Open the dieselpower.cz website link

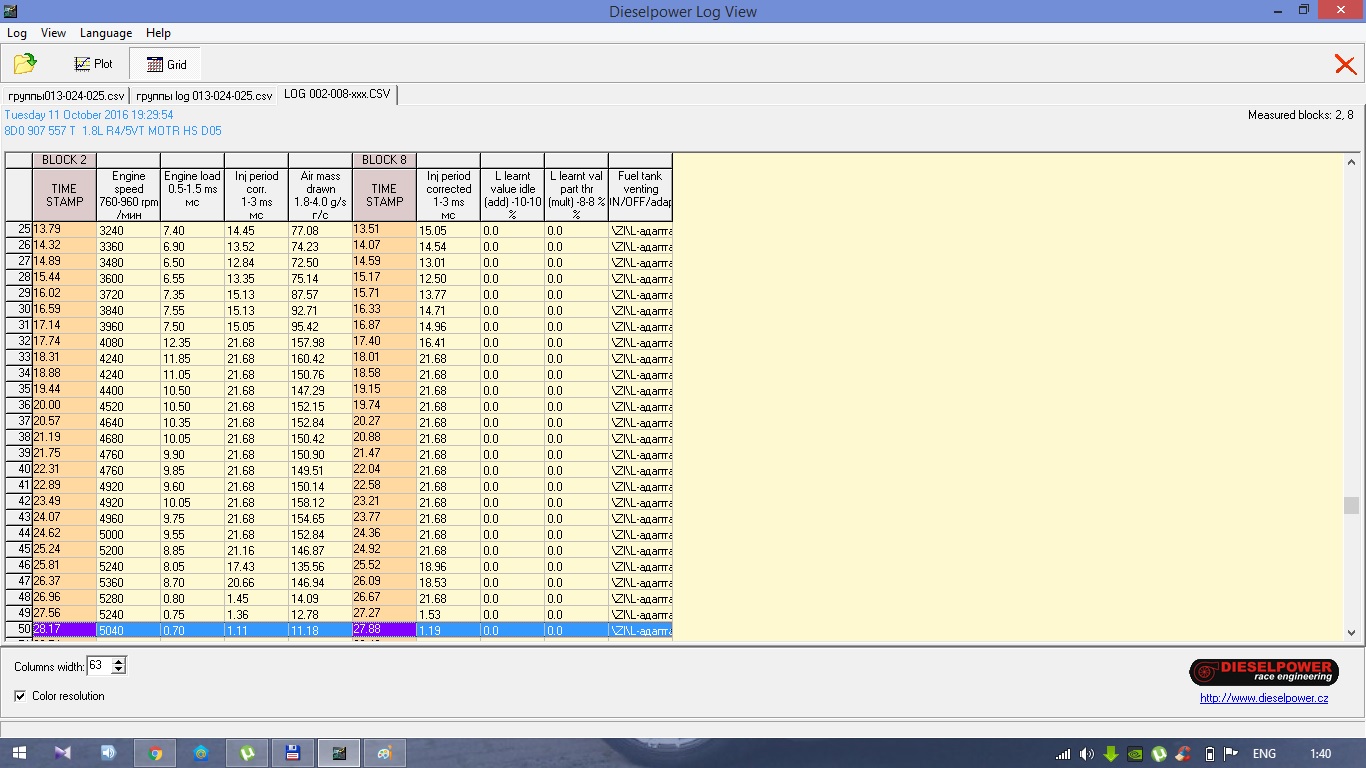[1264, 698]
